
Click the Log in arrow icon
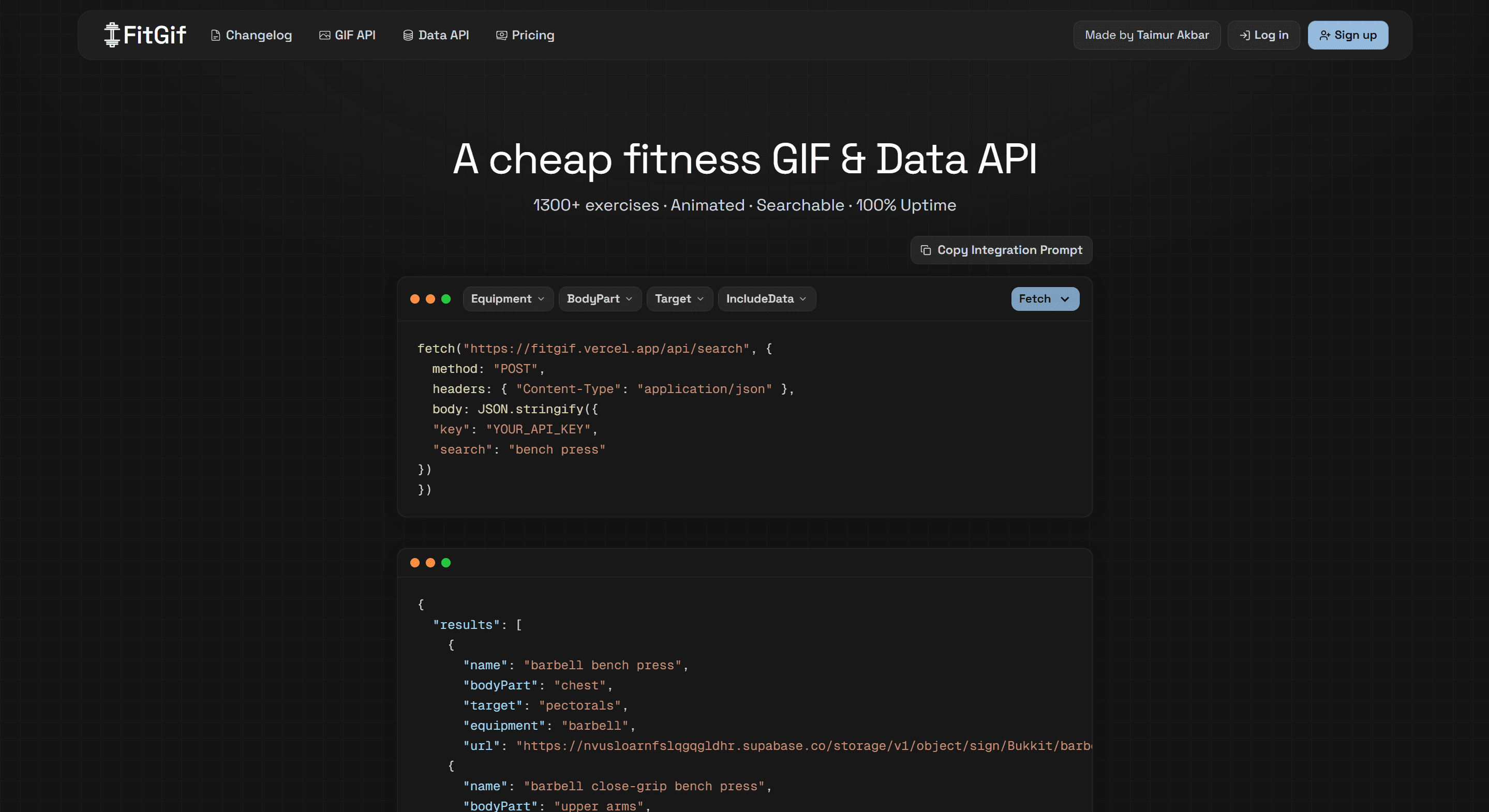1245,35
